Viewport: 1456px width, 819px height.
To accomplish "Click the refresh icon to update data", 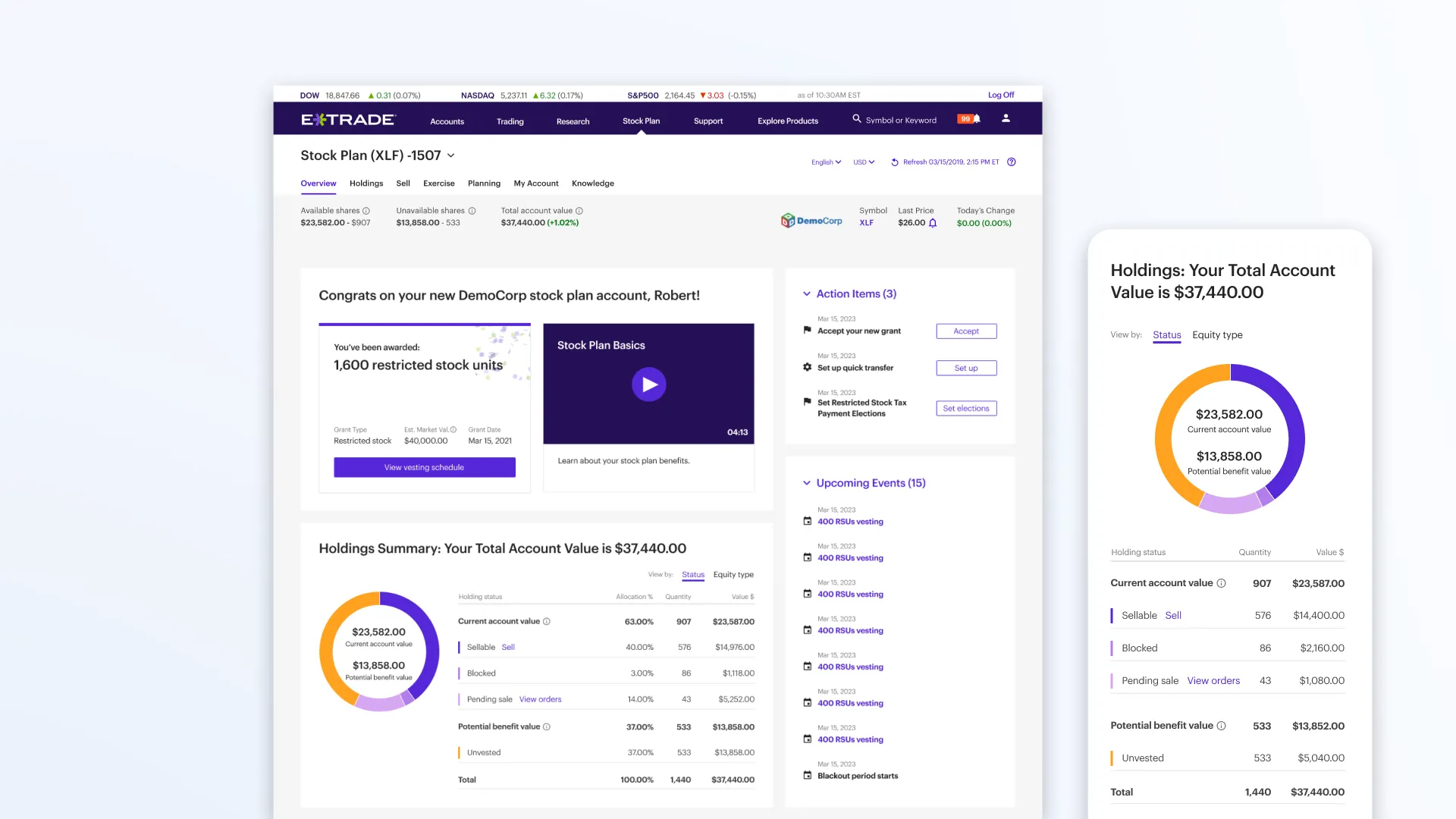I will [x=894, y=162].
